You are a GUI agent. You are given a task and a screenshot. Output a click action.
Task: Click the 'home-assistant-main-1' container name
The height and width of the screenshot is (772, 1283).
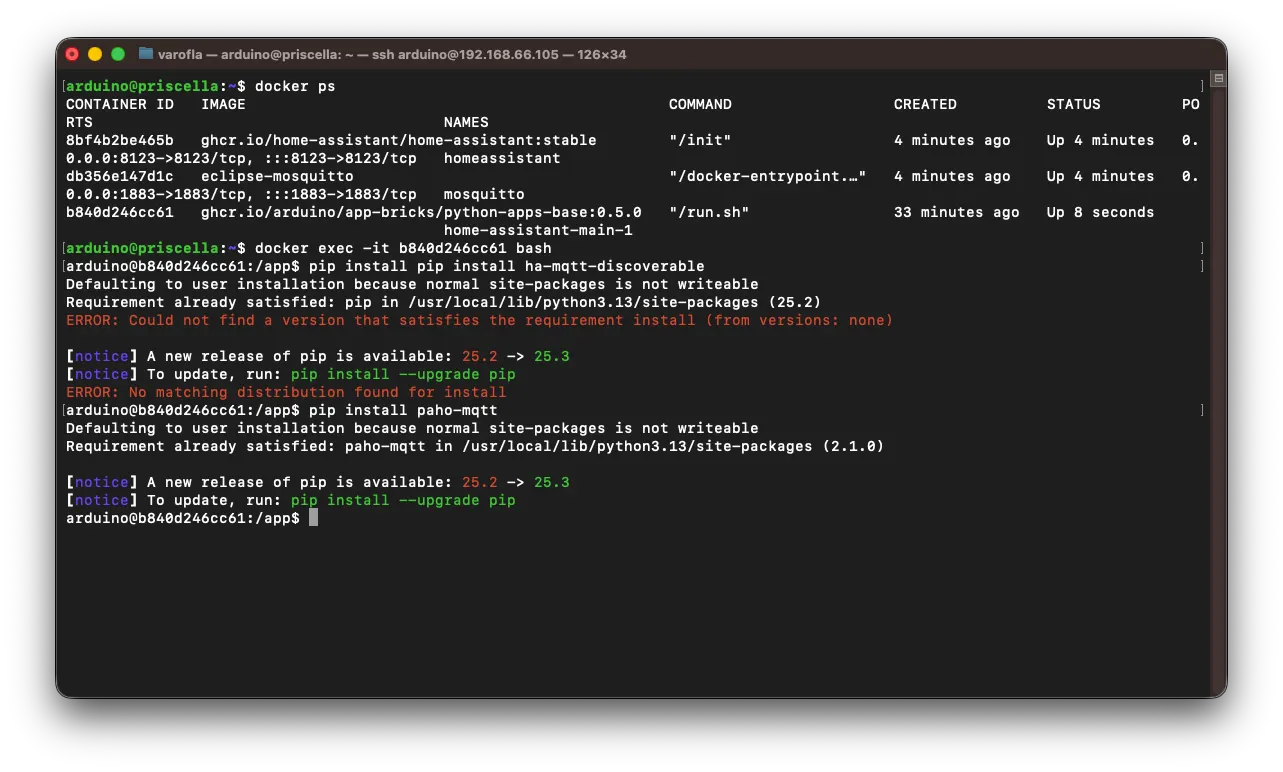(x=538, y=230)
